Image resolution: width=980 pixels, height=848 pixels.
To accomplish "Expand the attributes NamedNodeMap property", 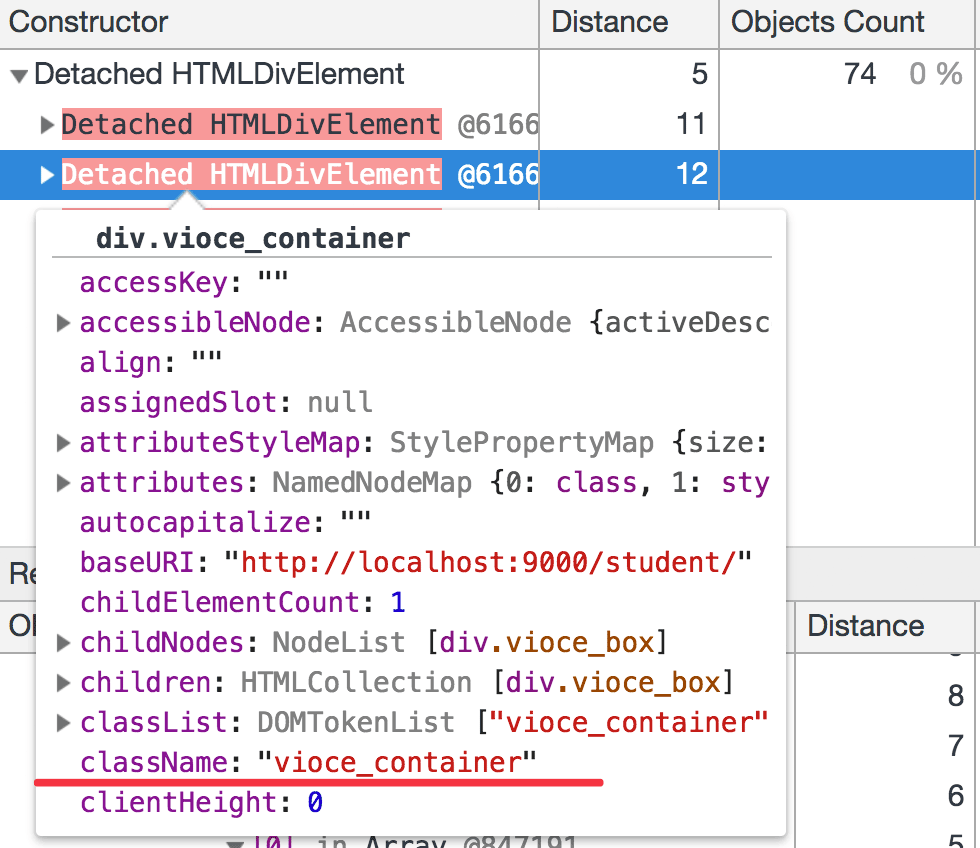I will [63, 482].
